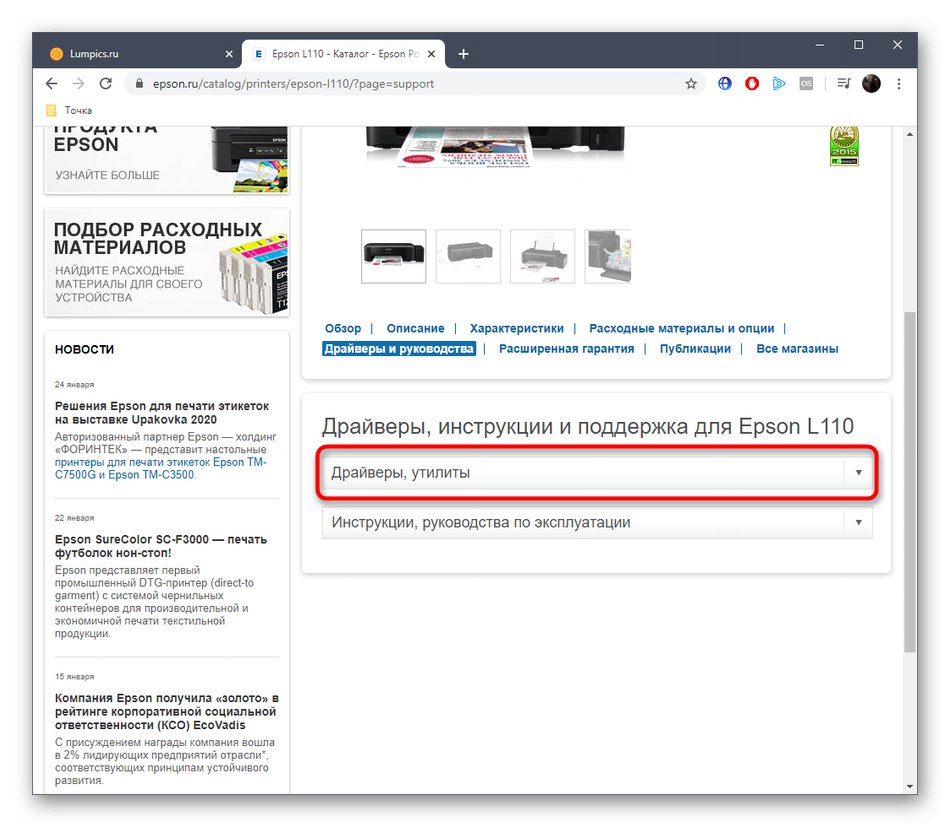Select the first printer thumbnail image
The image size is (950, 827).
pos(393,257)
